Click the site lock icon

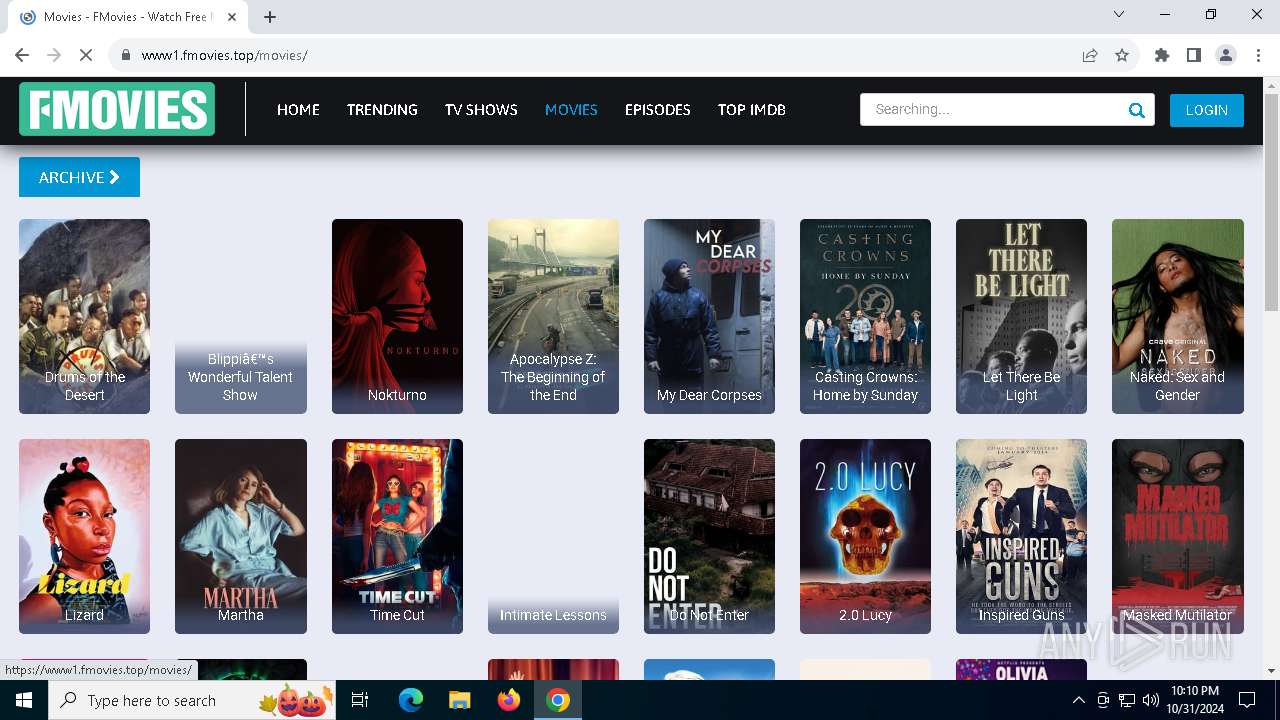[126, 55]
